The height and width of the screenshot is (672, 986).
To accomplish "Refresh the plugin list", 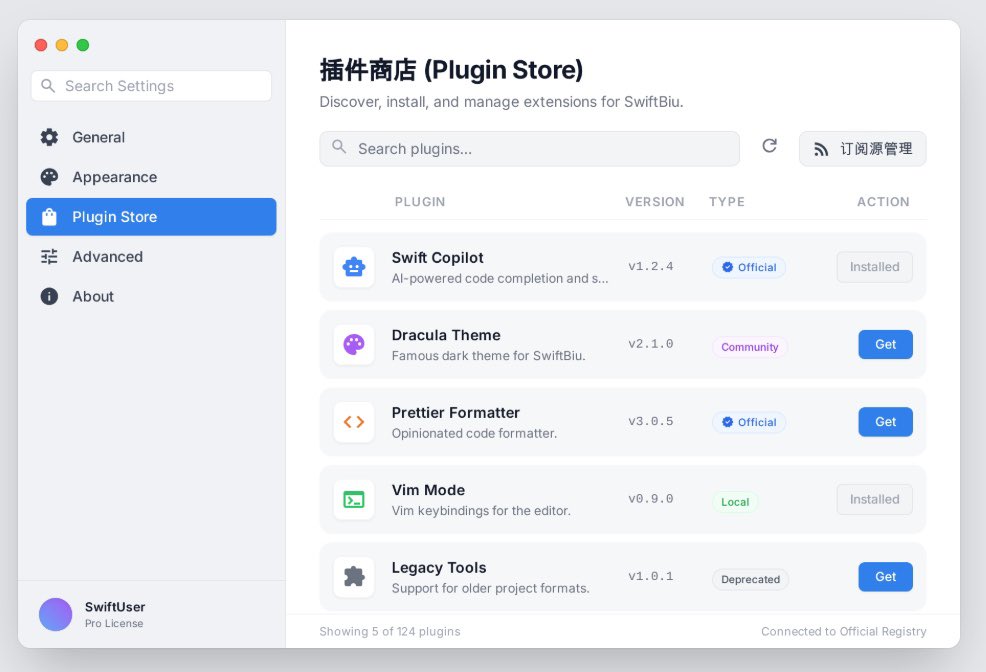I will click(x=769, y=146).
